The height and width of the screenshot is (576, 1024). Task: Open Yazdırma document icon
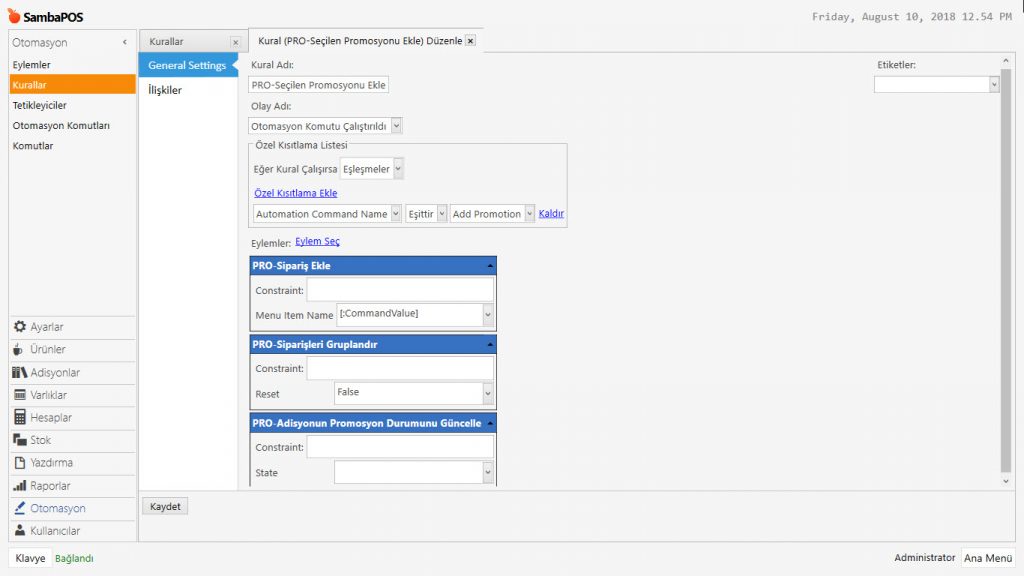(20, 462)
